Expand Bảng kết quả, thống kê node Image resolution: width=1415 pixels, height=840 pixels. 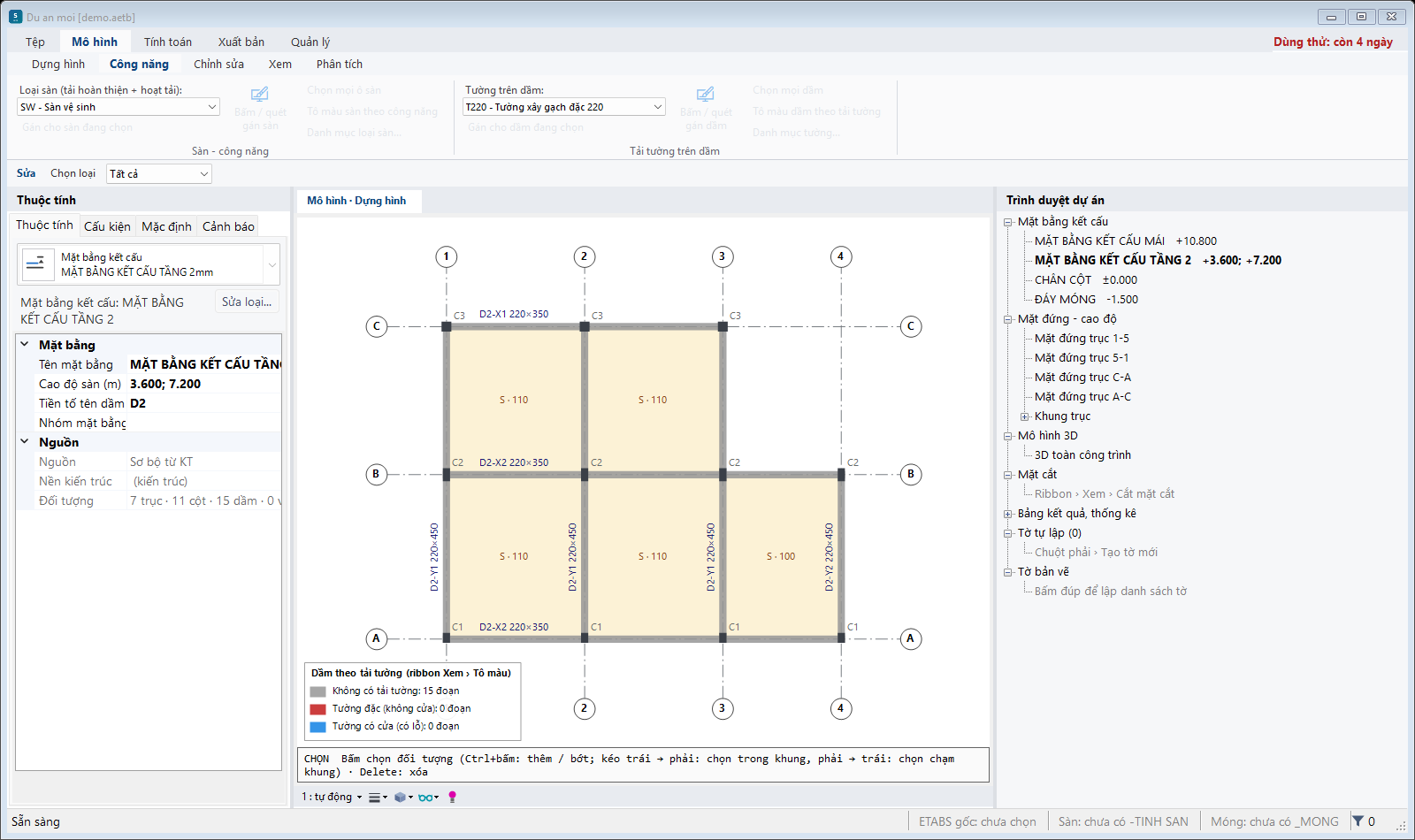1008,514
